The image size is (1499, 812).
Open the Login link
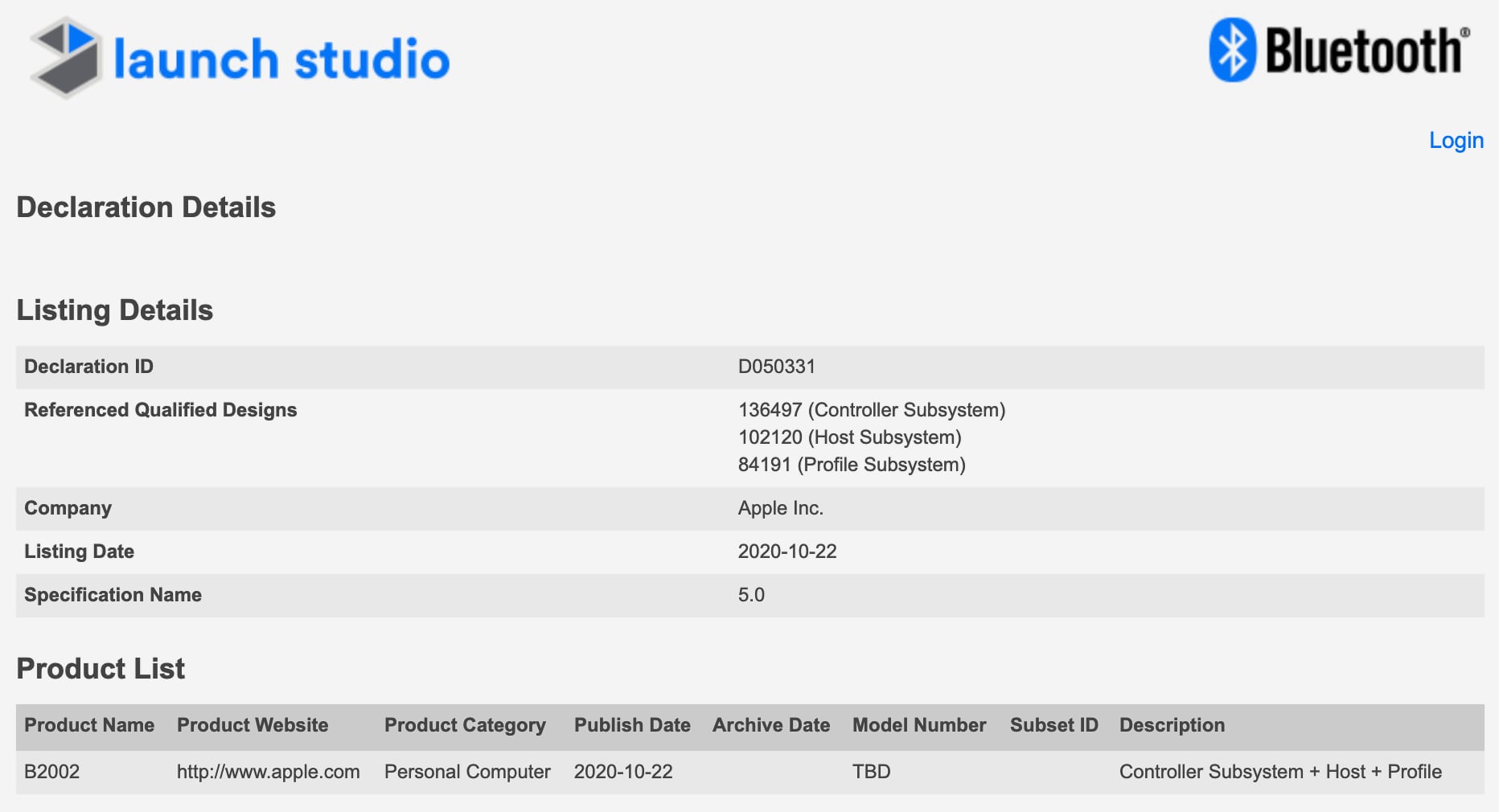(1456, 140)
